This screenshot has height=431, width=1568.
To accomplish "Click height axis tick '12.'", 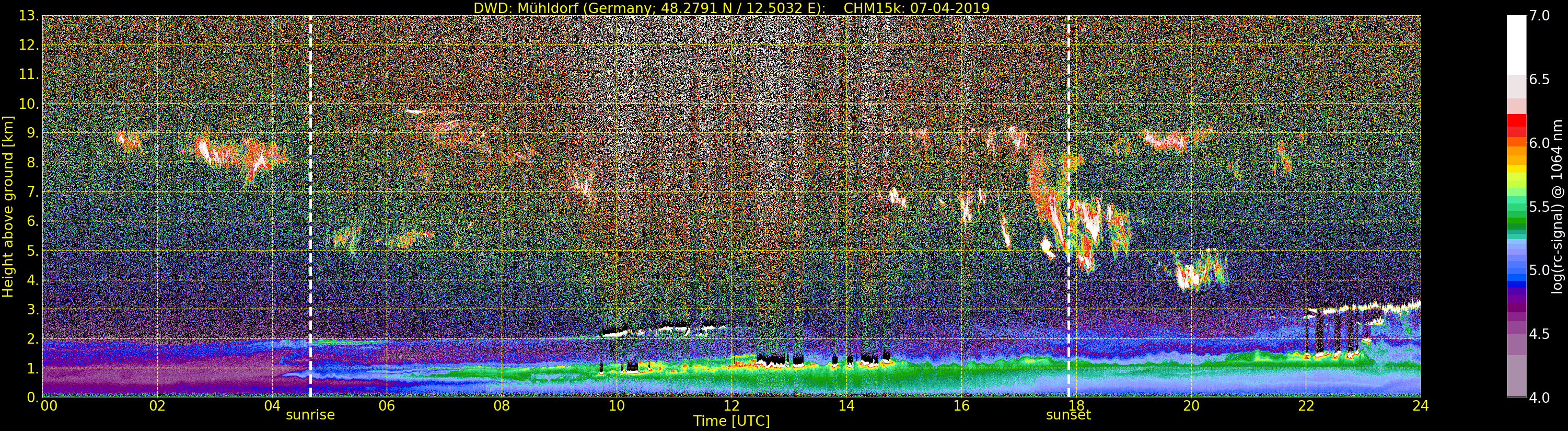I will tap(29, 45).
